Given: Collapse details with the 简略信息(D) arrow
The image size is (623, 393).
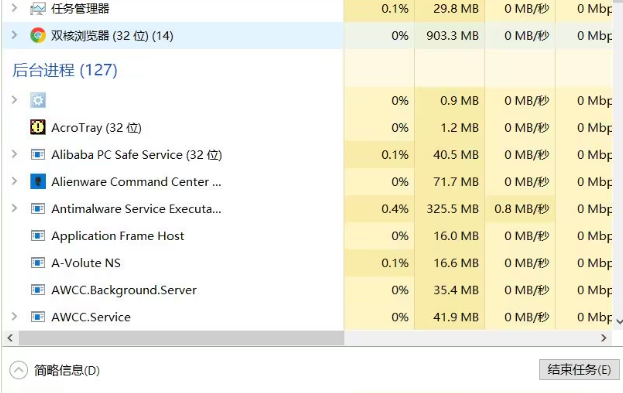Looking at the screenshot, I should click(19, 370).
